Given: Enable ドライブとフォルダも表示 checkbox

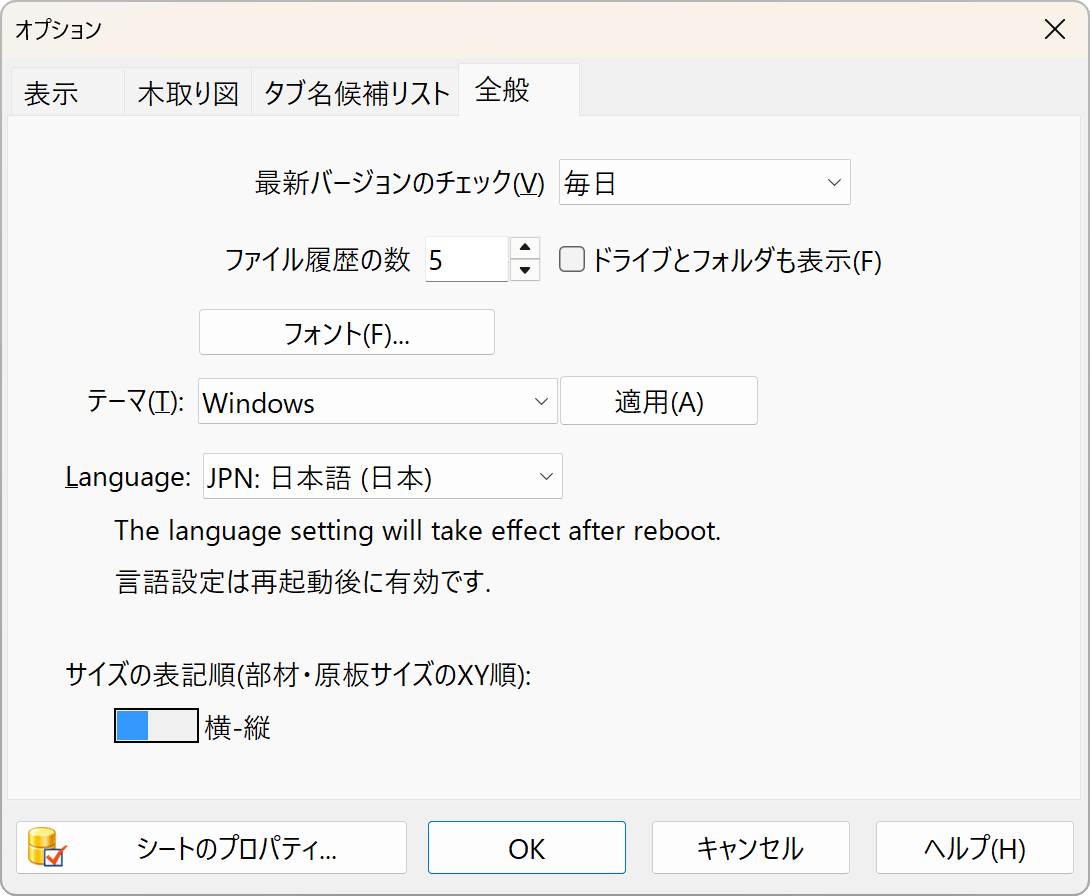Looking at the screenshot, I should point(571,260).
